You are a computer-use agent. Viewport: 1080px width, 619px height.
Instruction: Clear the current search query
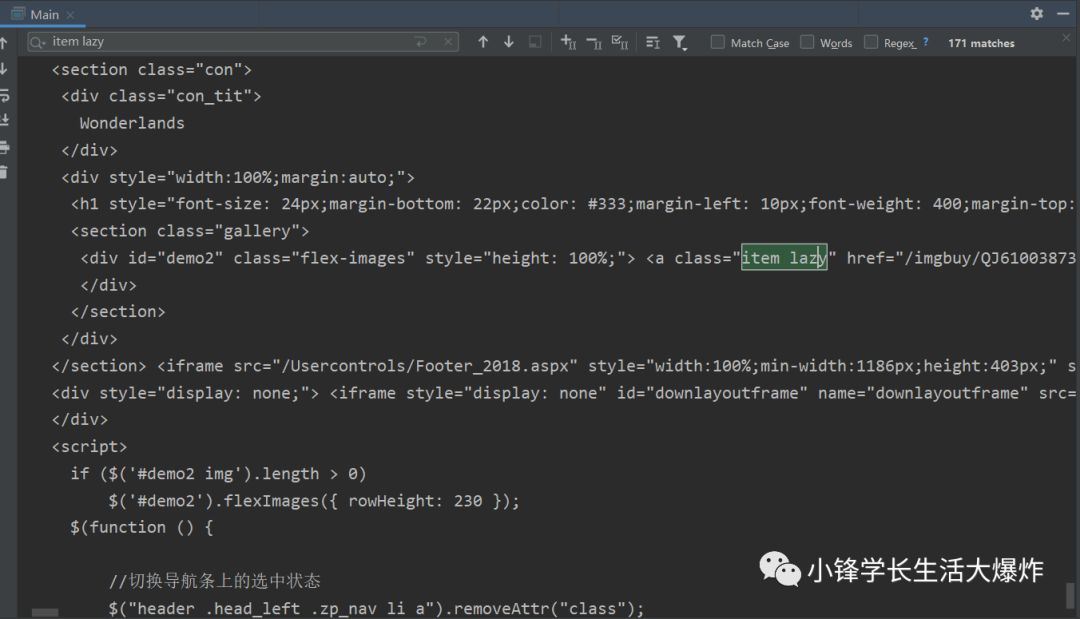pos(448,41)
